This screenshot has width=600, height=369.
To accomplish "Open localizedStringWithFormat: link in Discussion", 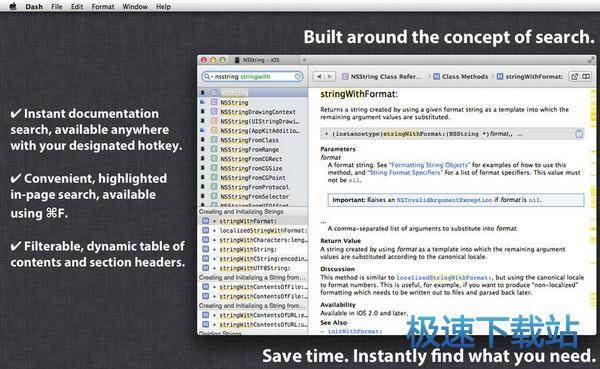I will 444,278.
